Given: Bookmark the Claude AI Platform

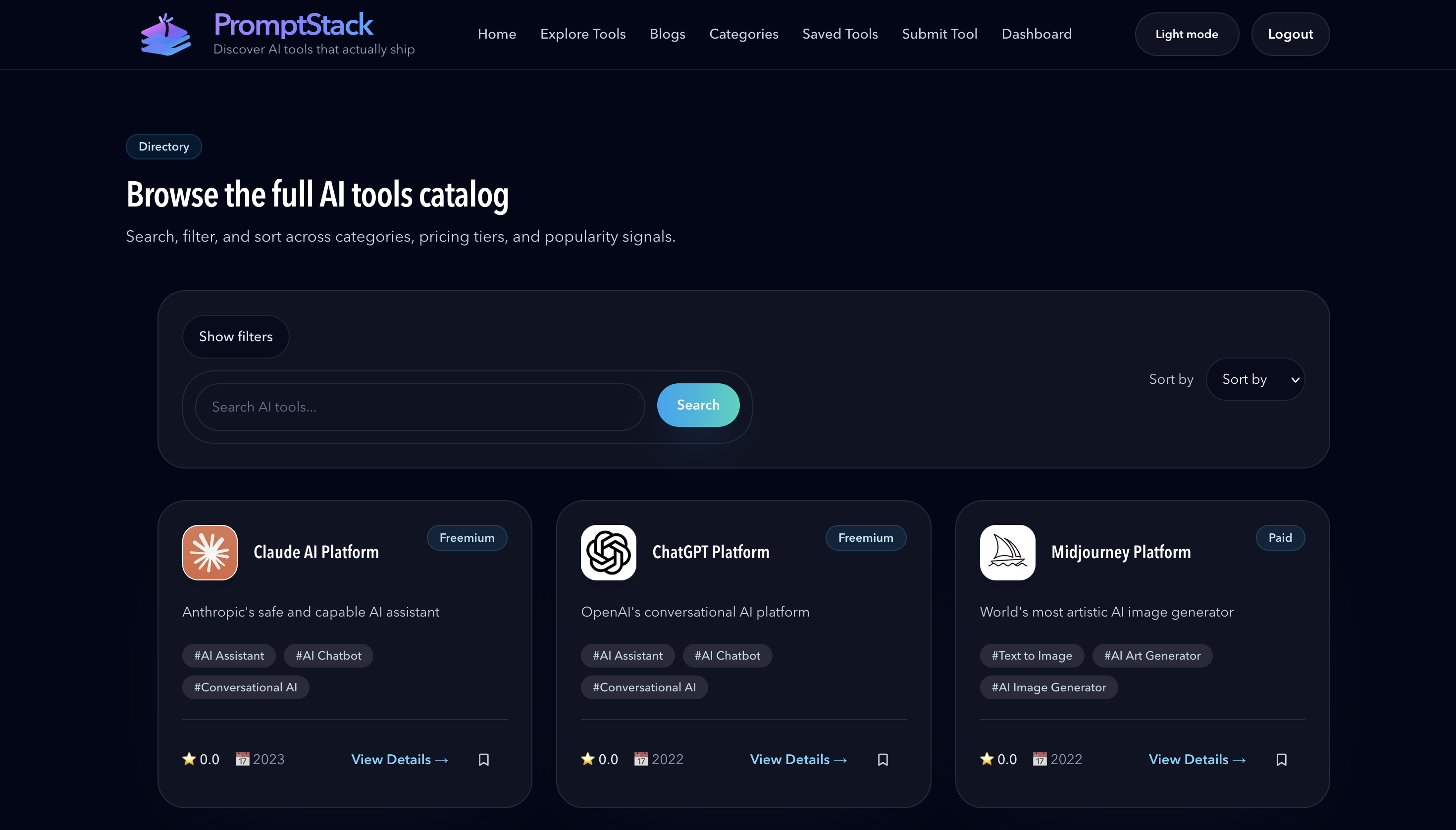Looking at the screenshot, I should pyautogui.click(x=483, y=759).
